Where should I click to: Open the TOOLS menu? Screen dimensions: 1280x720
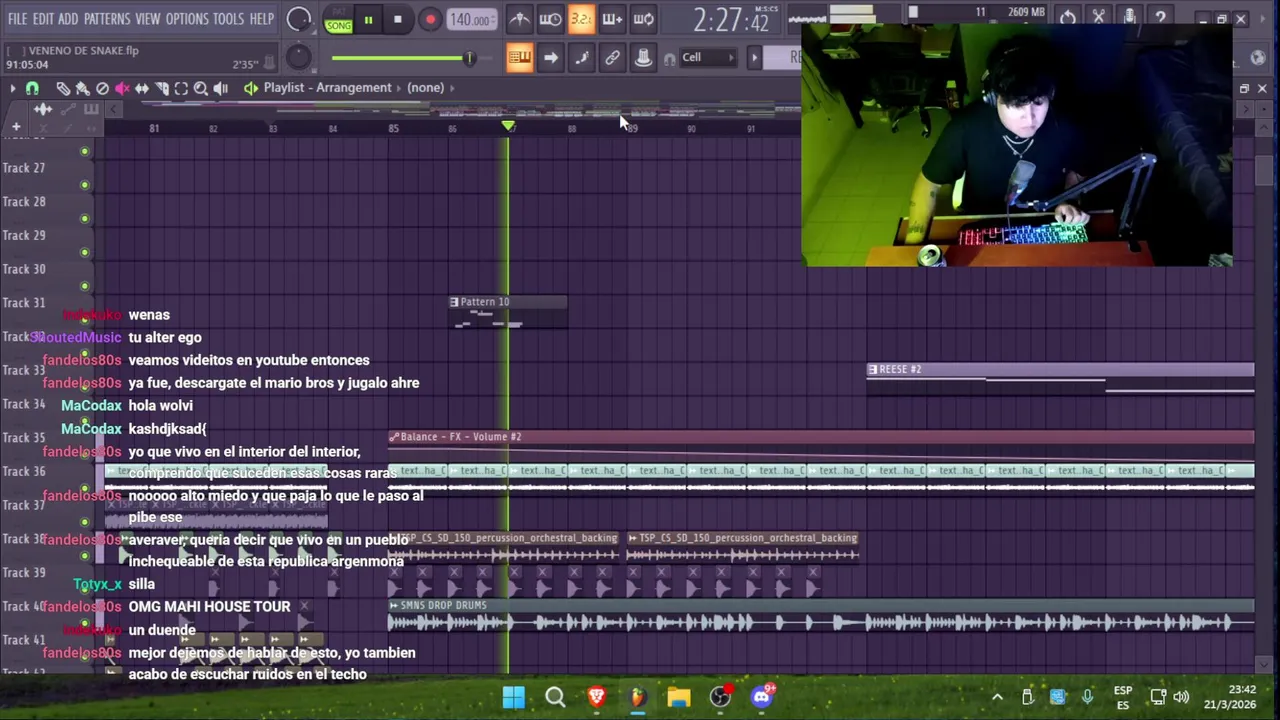click(x=228, y=19)
